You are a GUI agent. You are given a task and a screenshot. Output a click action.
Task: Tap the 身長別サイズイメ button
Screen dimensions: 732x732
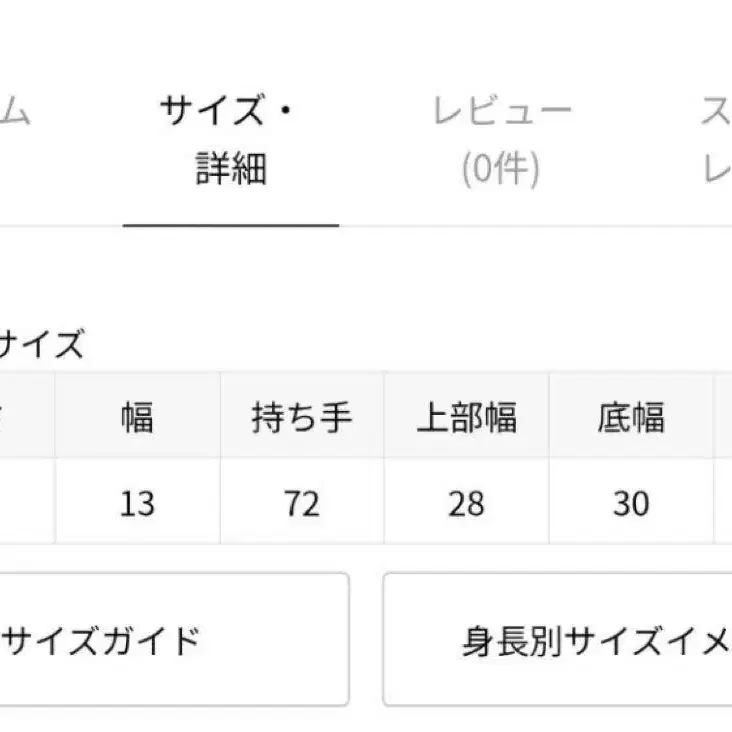[558, 640]
